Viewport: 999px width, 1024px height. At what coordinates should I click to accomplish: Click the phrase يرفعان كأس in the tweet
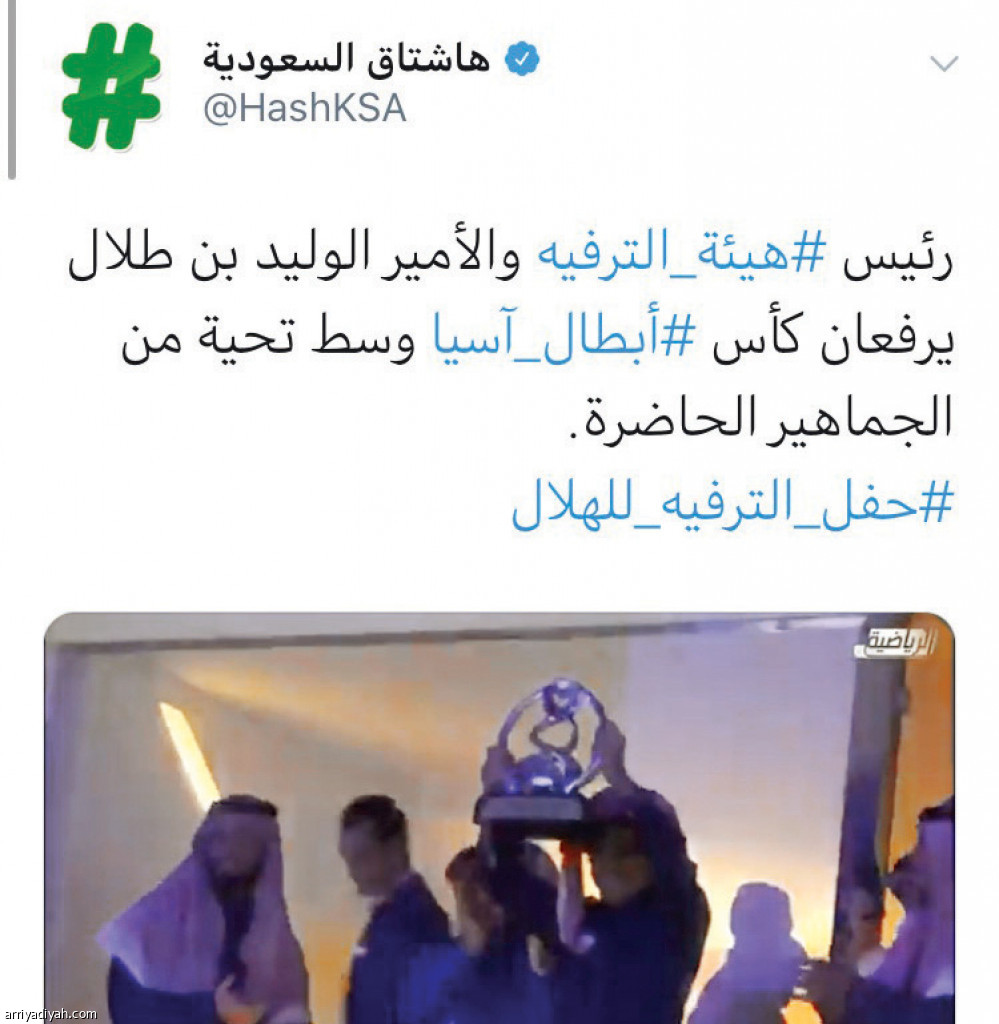pos(833,340)
